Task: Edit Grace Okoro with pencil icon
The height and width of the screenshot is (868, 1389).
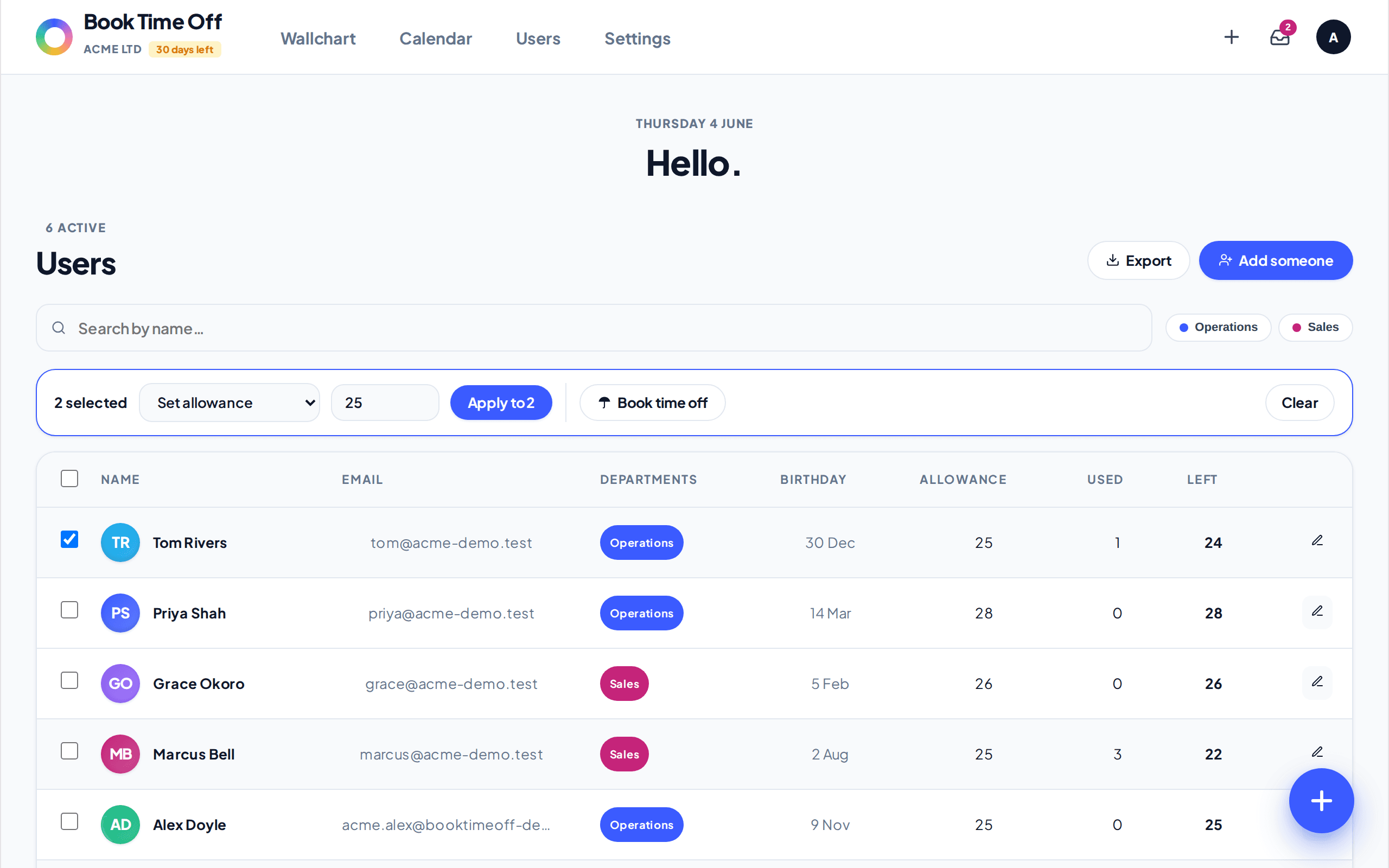Action: click(1317, 682)
